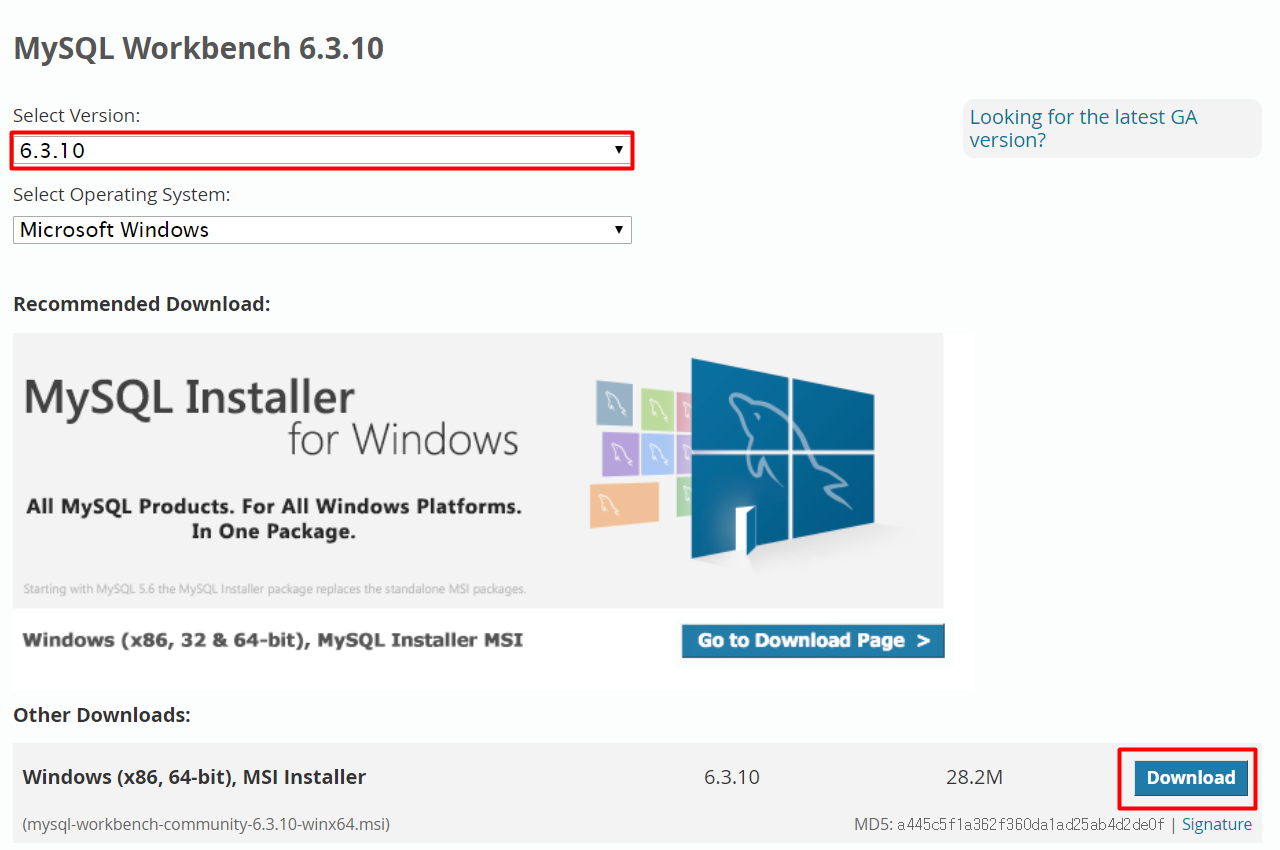The width and height of the screenshot is (1280, 850).
Task: Click the MD5 hash value a445c5f1a362f360da1ad25ab4d2de0f
Action: click(1030, 825)
